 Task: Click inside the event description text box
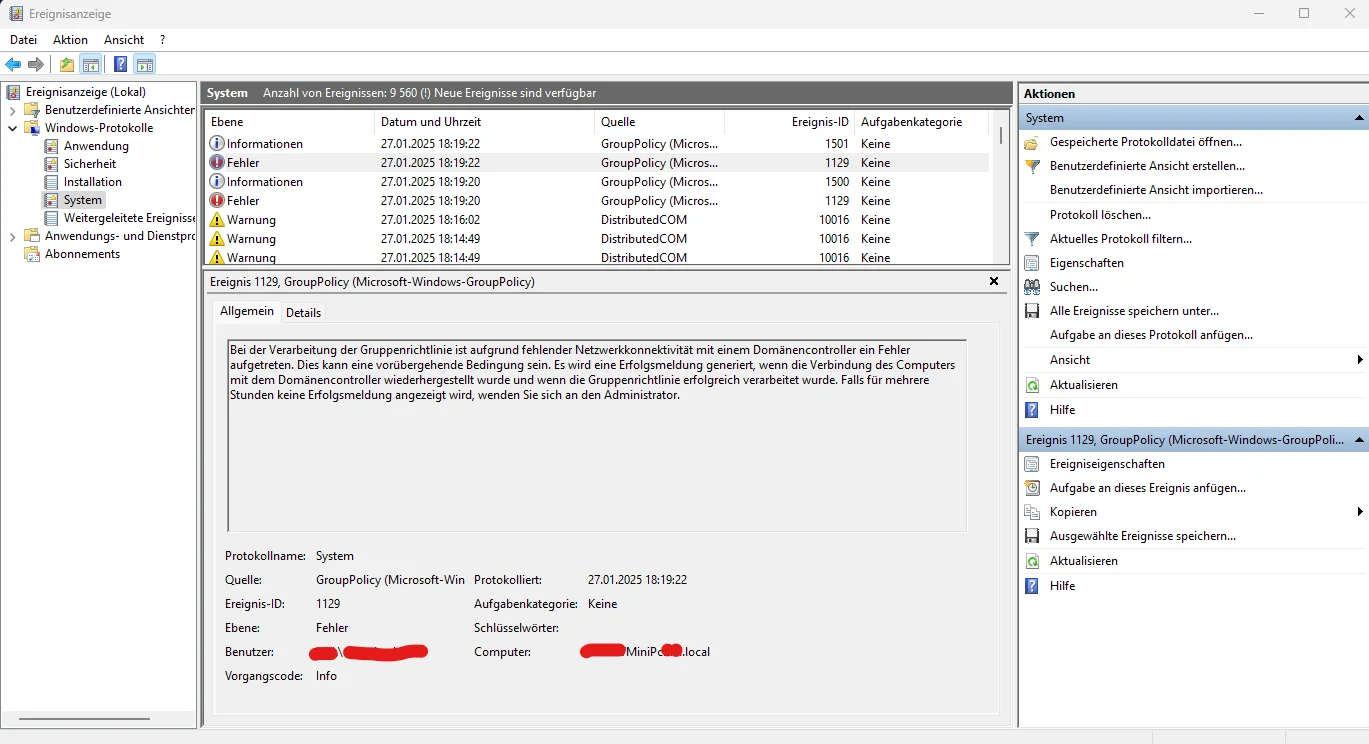pyautogui.click(x=597, y=436)
